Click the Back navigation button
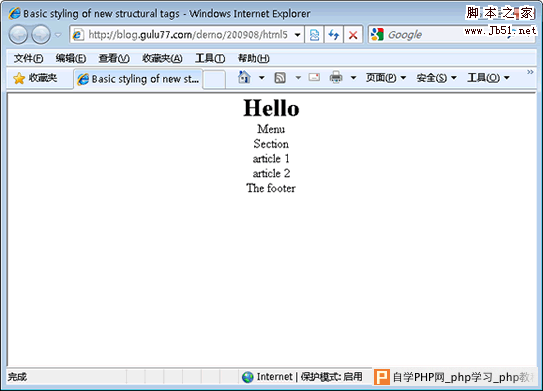This screenshot has height=391, width=543. tap(18, 35)
